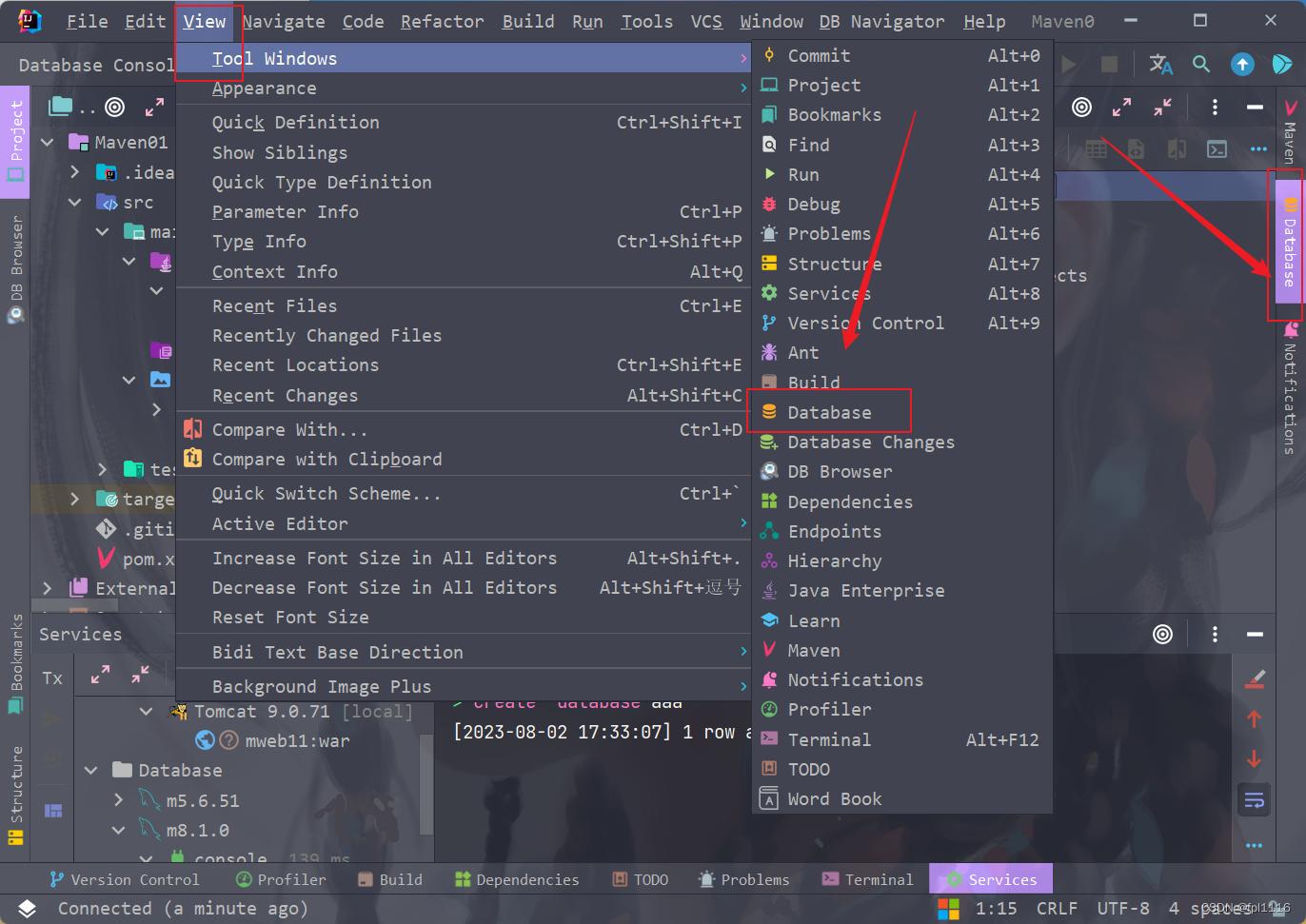Open the Refactor menu
Screen dimensions: 1306x924
point(442,21)
